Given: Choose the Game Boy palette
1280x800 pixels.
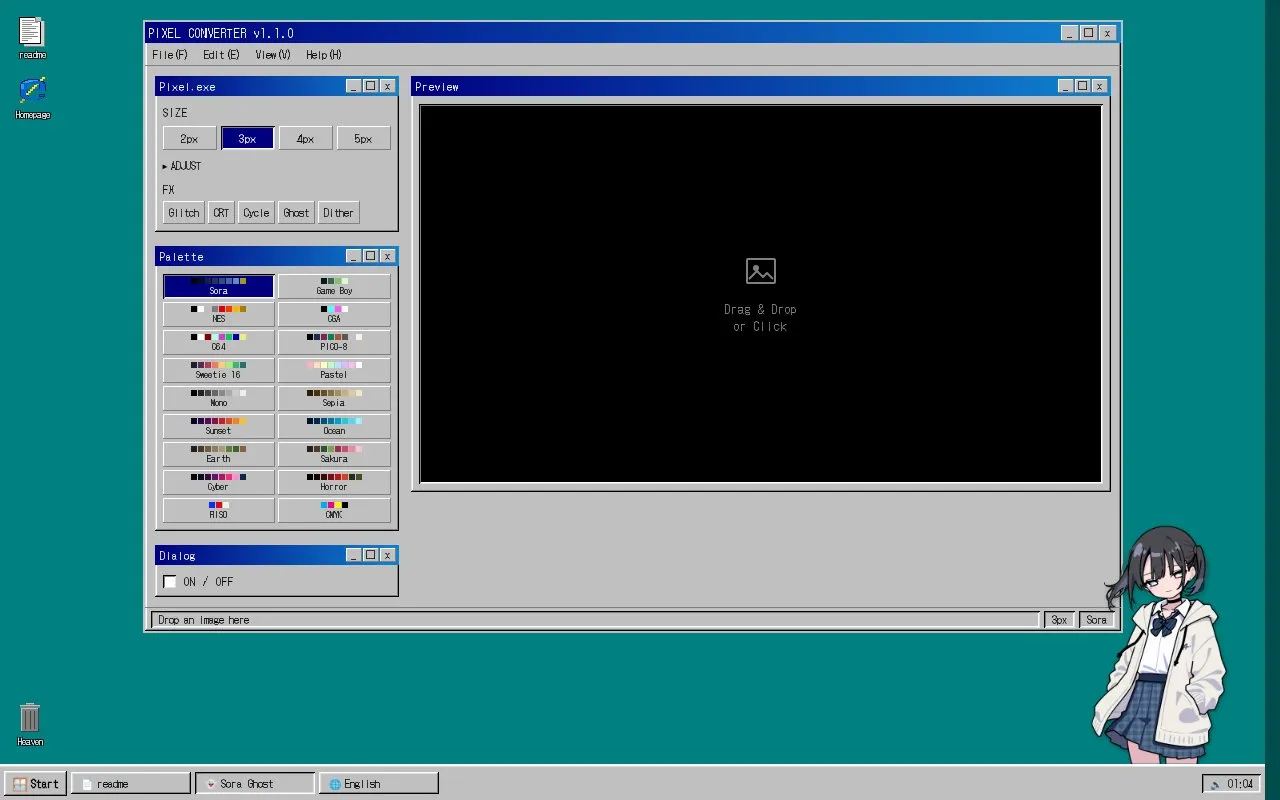Looking at the screenshot, I should tap(334, 286).
